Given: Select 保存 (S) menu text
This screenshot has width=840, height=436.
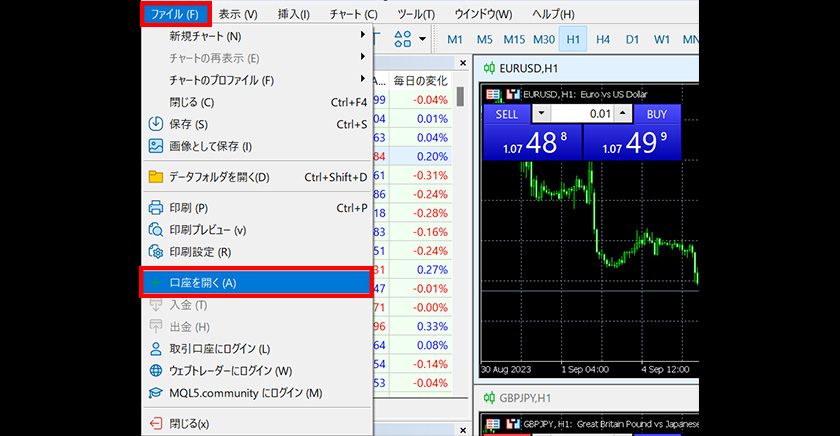Looking at the screenshot, I should pyautogui.click(x=188, y=124).
